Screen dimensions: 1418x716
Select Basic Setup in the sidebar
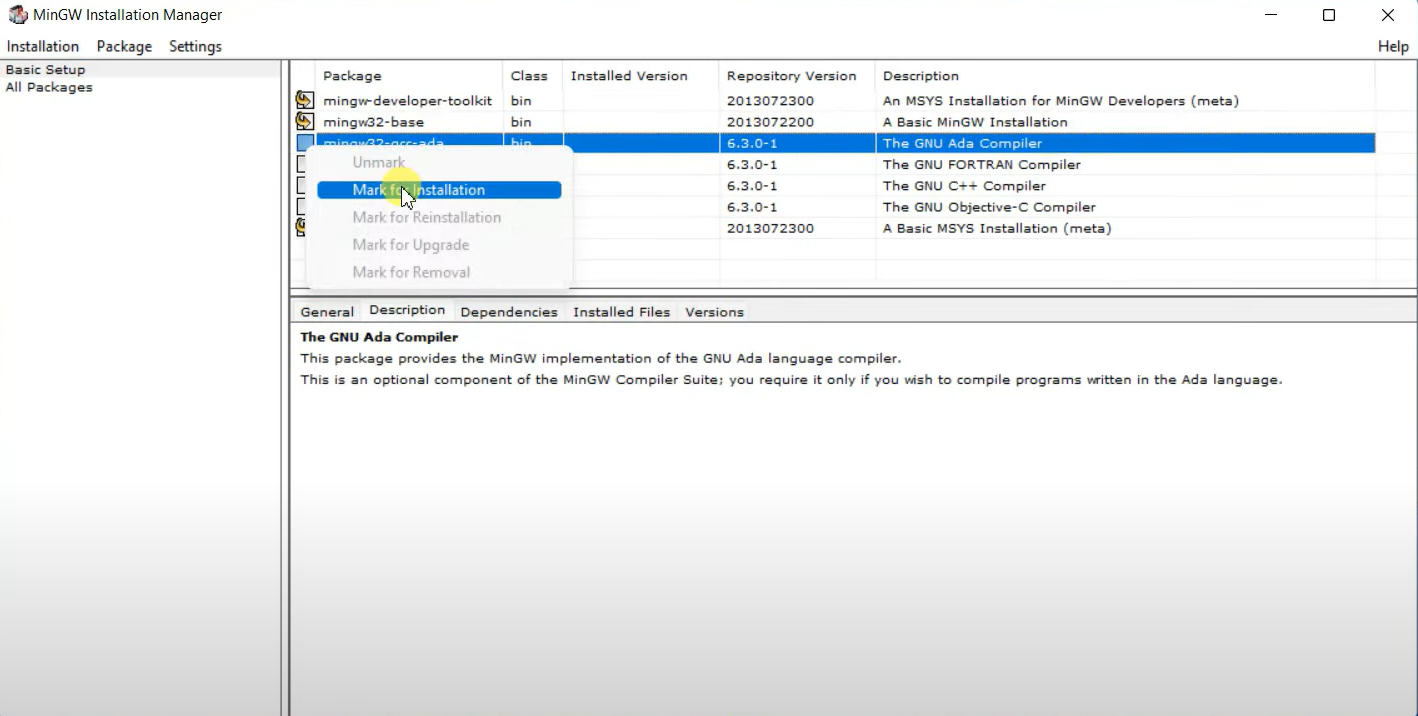(45, 69)
